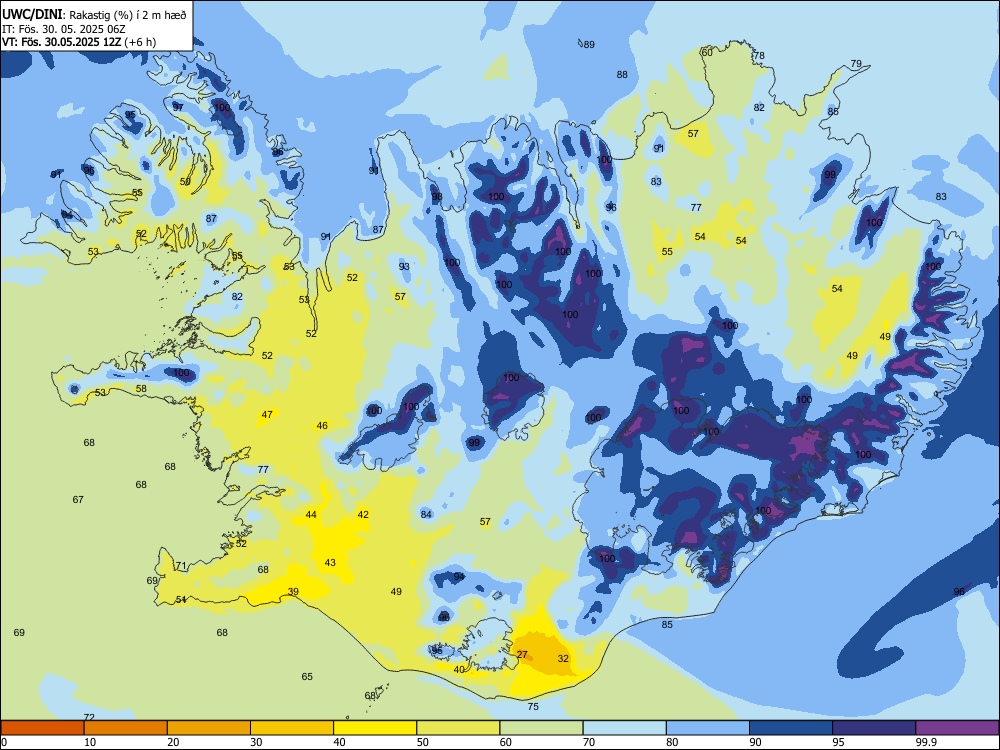Click the legend tick label 10
This screenshot has height=750, width=1000.
(x=91, y=742)
